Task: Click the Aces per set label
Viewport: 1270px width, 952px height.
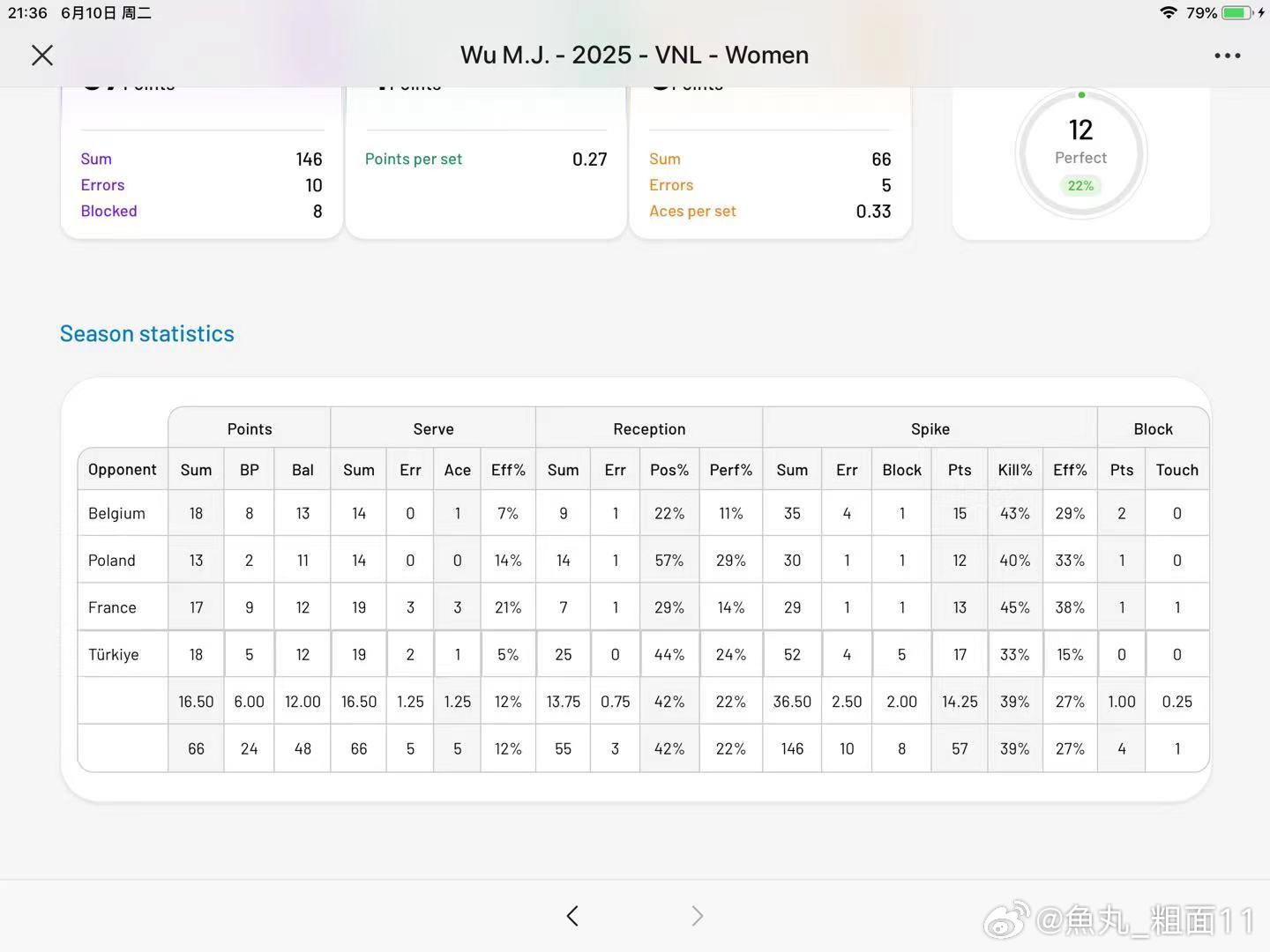Action: (692, 212)
